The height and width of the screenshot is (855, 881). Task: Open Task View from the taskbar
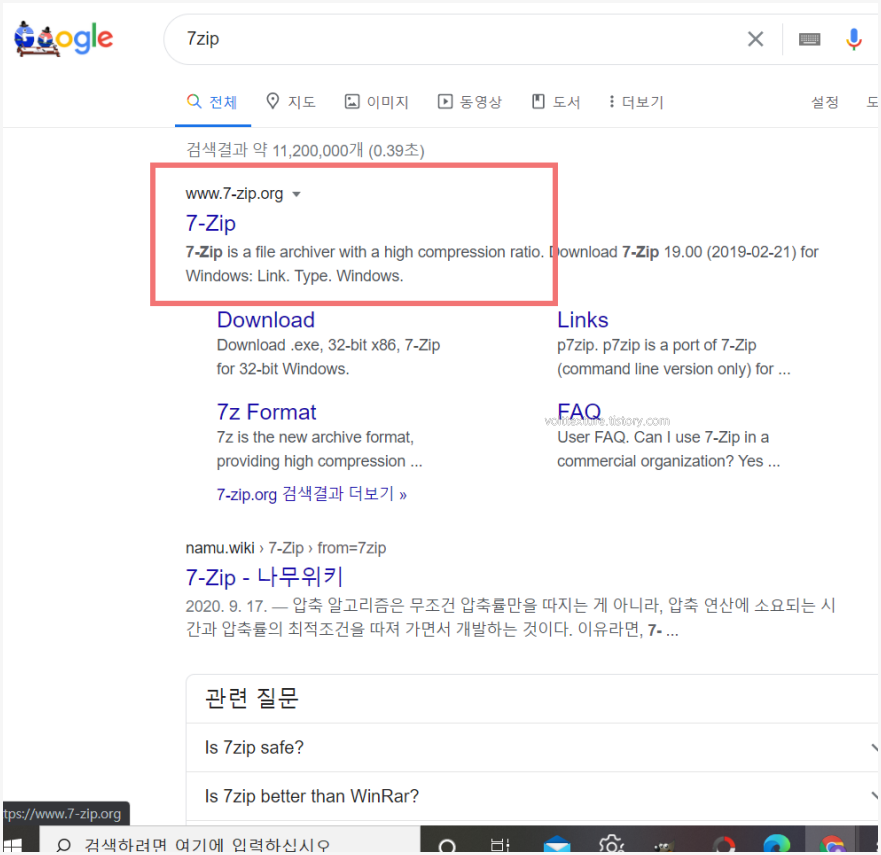499,845
